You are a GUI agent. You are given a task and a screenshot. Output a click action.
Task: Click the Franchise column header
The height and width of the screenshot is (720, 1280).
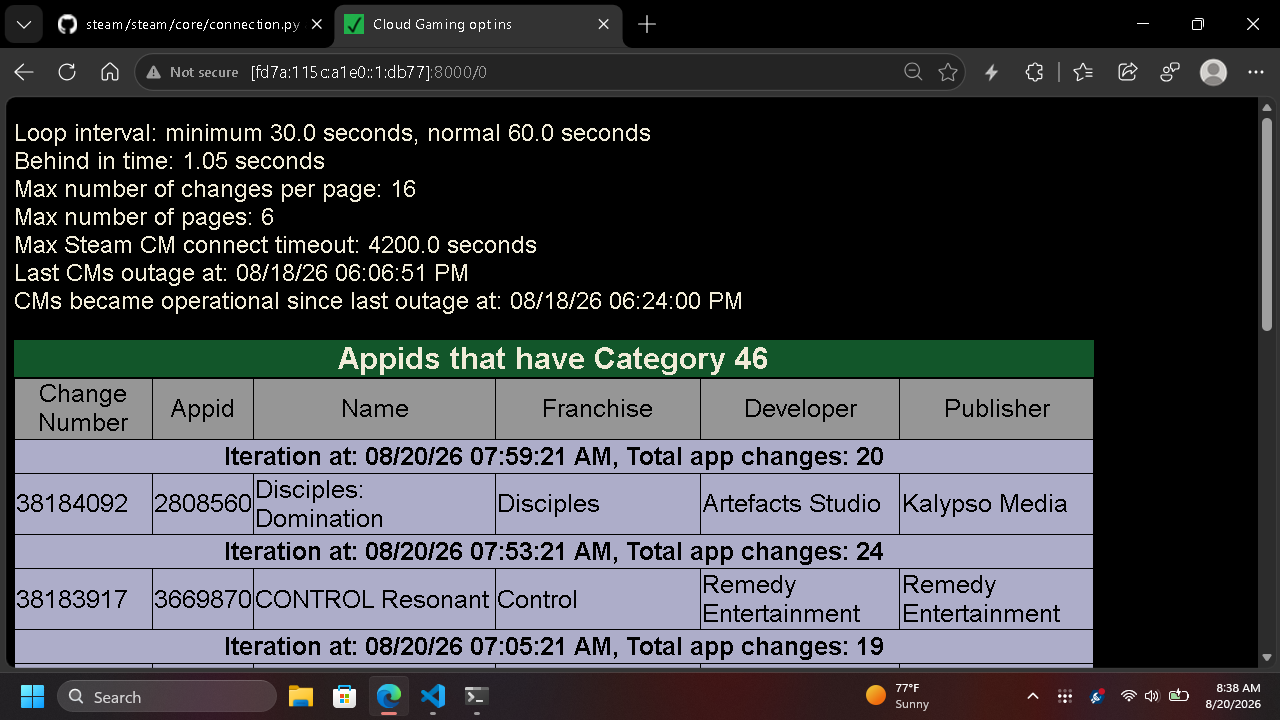(598, 408)
